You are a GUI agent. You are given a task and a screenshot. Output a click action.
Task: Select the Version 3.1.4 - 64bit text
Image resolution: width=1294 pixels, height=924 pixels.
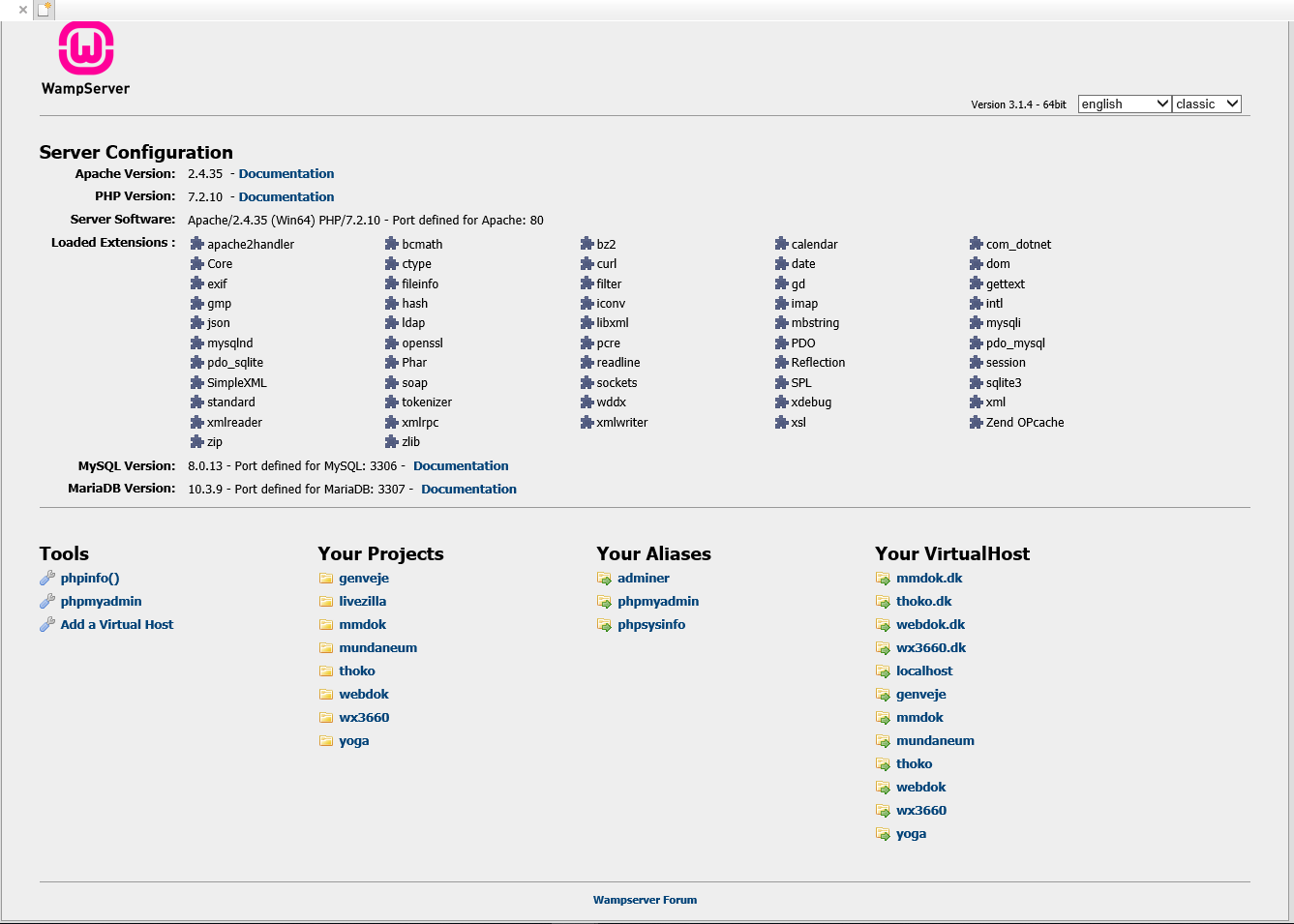coord(1018,104)
